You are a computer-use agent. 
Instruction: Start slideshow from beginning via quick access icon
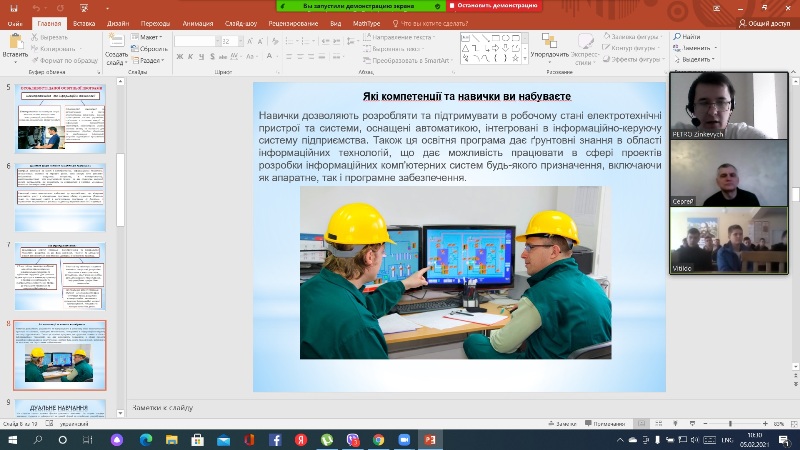84,8
